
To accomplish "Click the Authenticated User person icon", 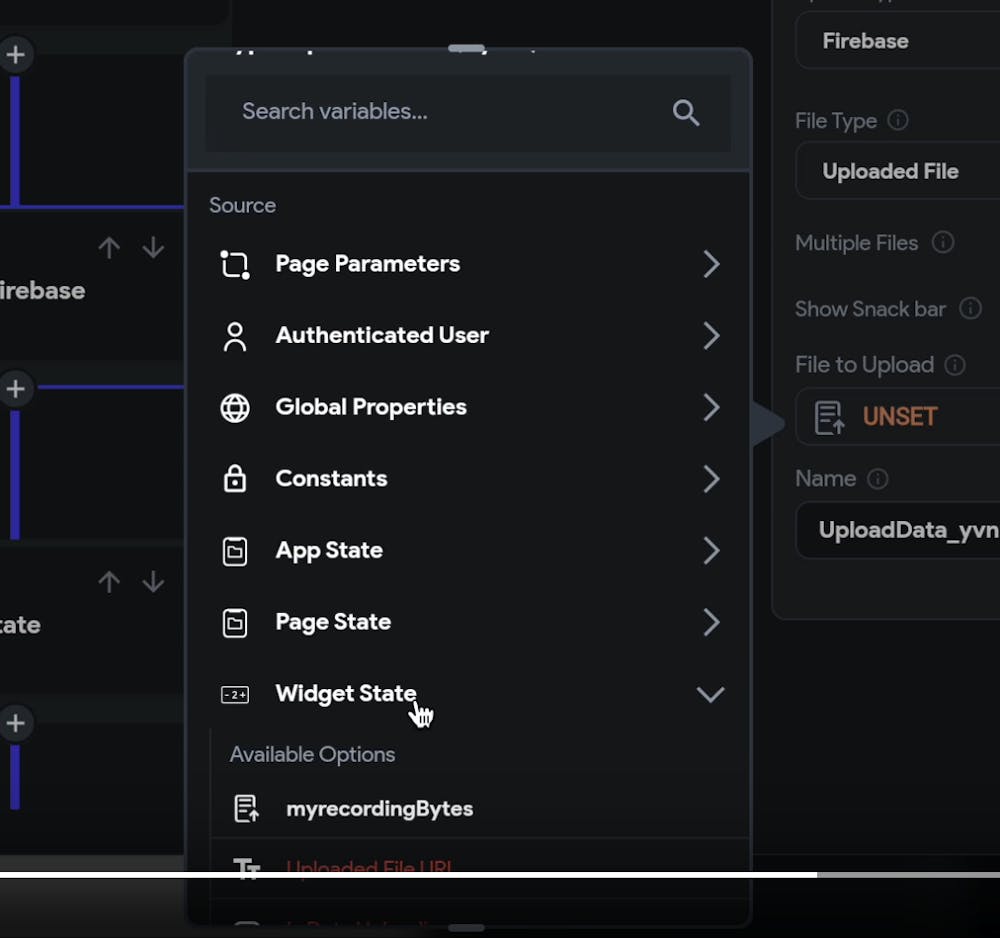I will pos(235,335).
